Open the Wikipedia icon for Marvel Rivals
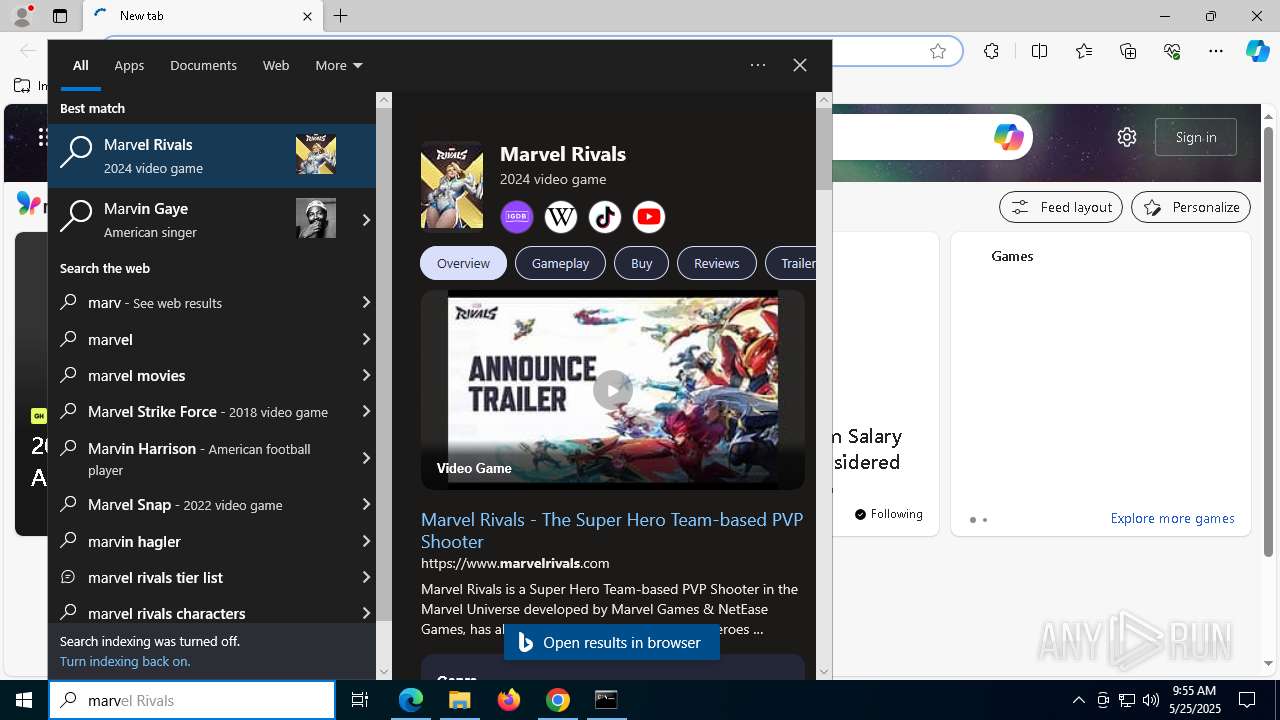 pos(561,217)
